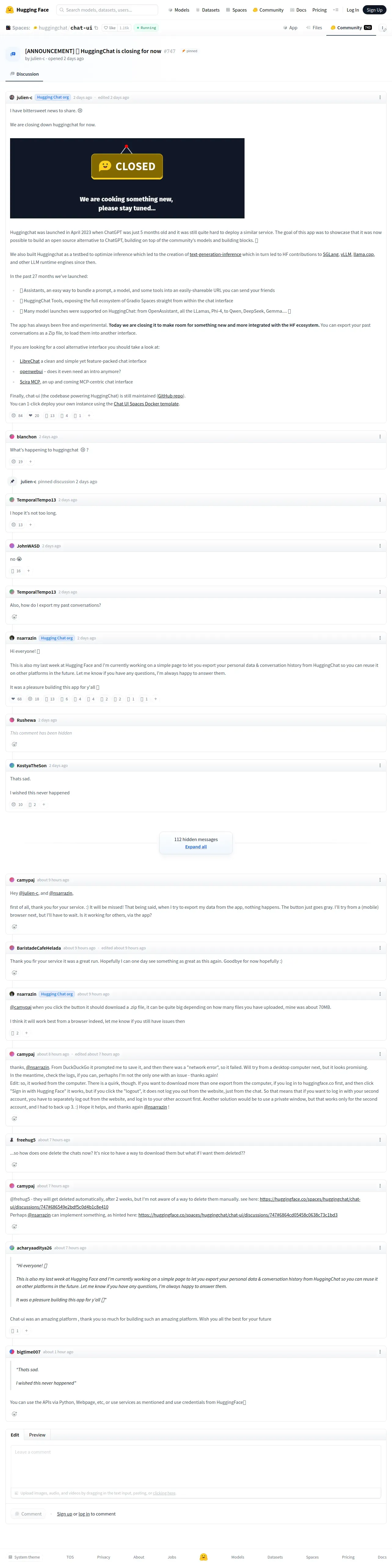Copy the chat-ui space name icon
The width and height of the screenshot is (392, 1568).
pos(96,28)
